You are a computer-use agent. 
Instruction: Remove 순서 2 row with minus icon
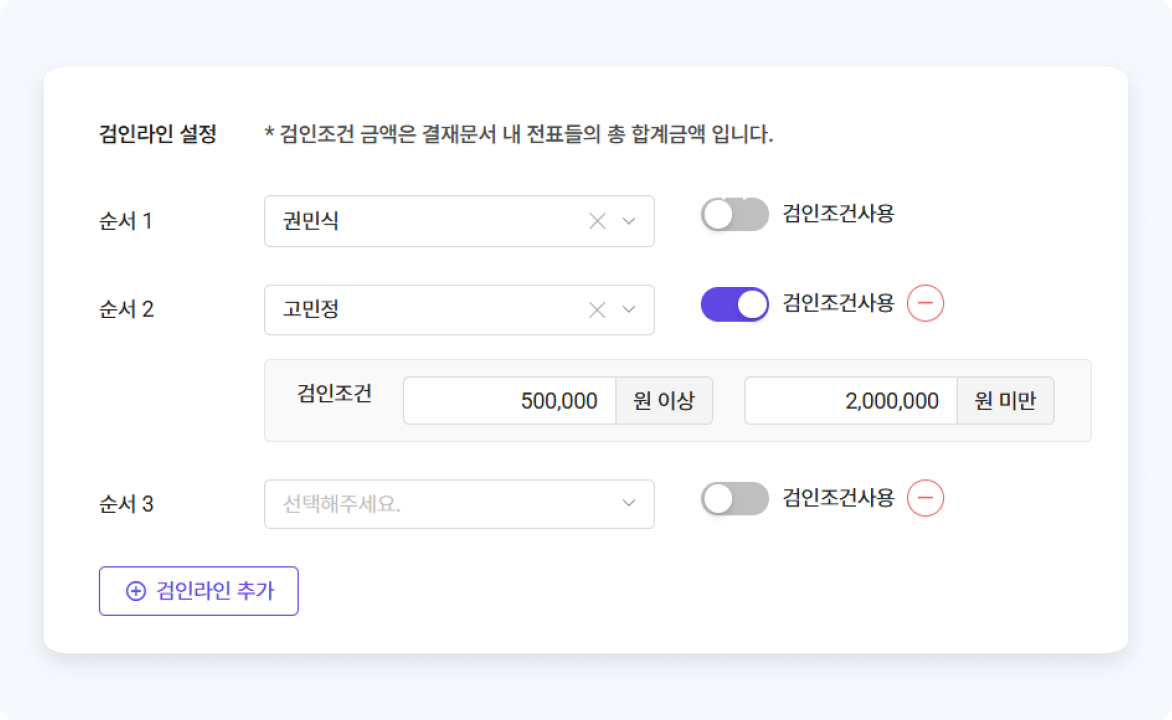tap(925, 303)
